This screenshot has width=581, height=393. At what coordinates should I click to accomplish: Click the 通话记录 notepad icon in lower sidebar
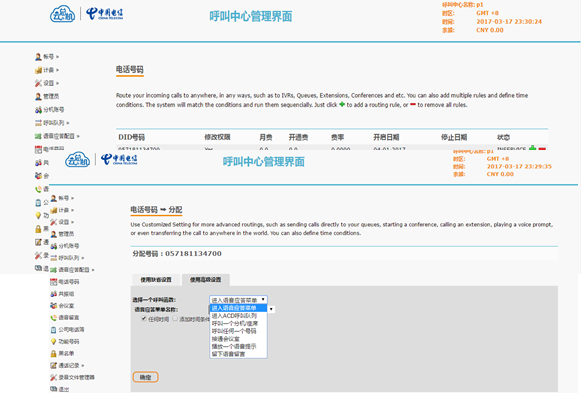54,365
